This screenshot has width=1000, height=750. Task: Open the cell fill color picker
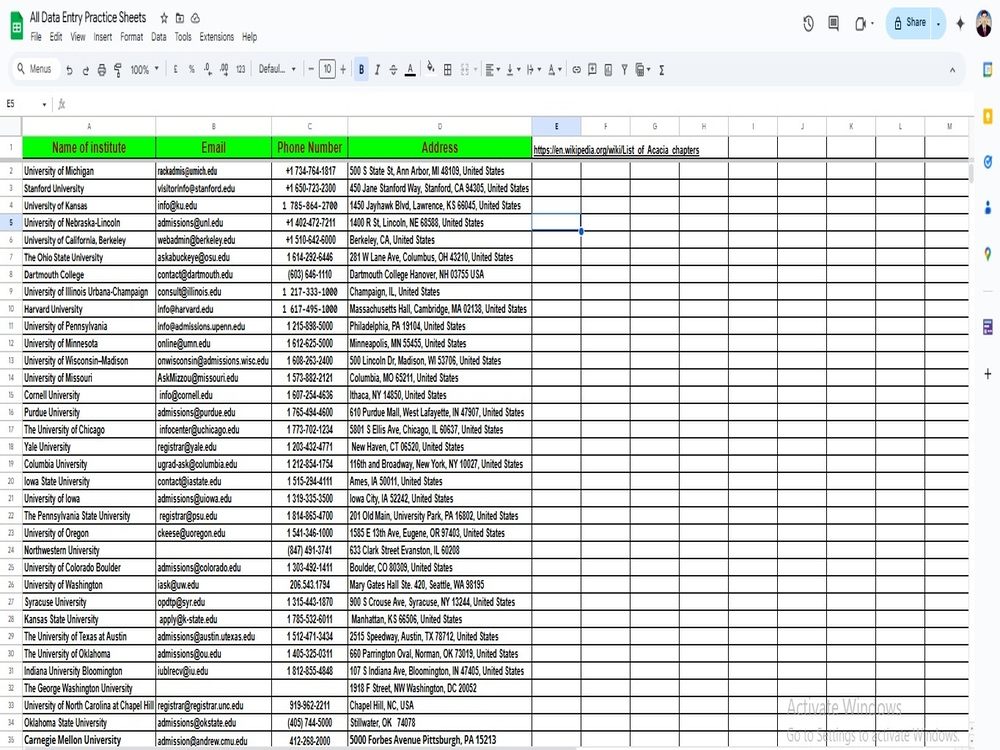pyautogui.click(x=431, y=68)
